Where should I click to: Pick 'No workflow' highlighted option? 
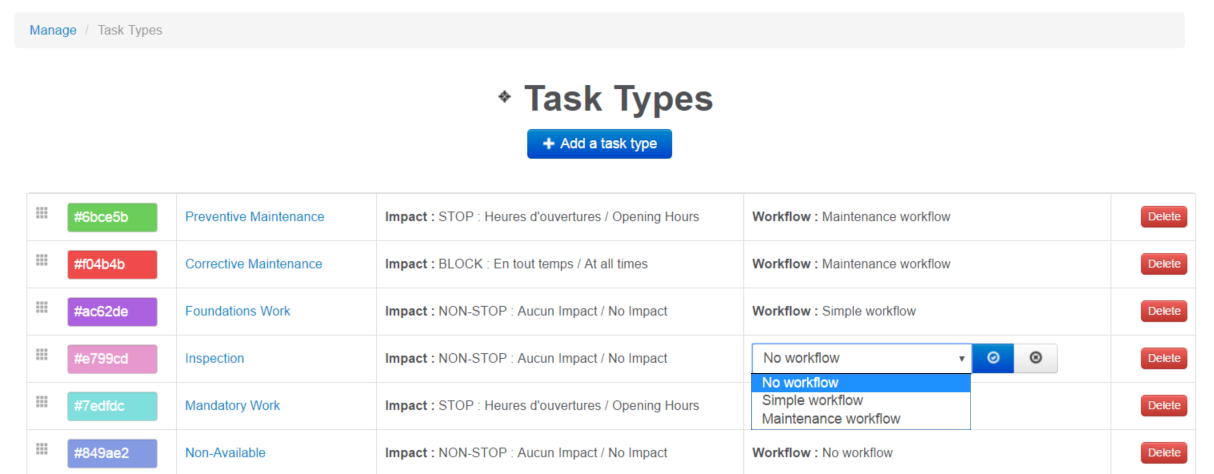coord(800,382)
